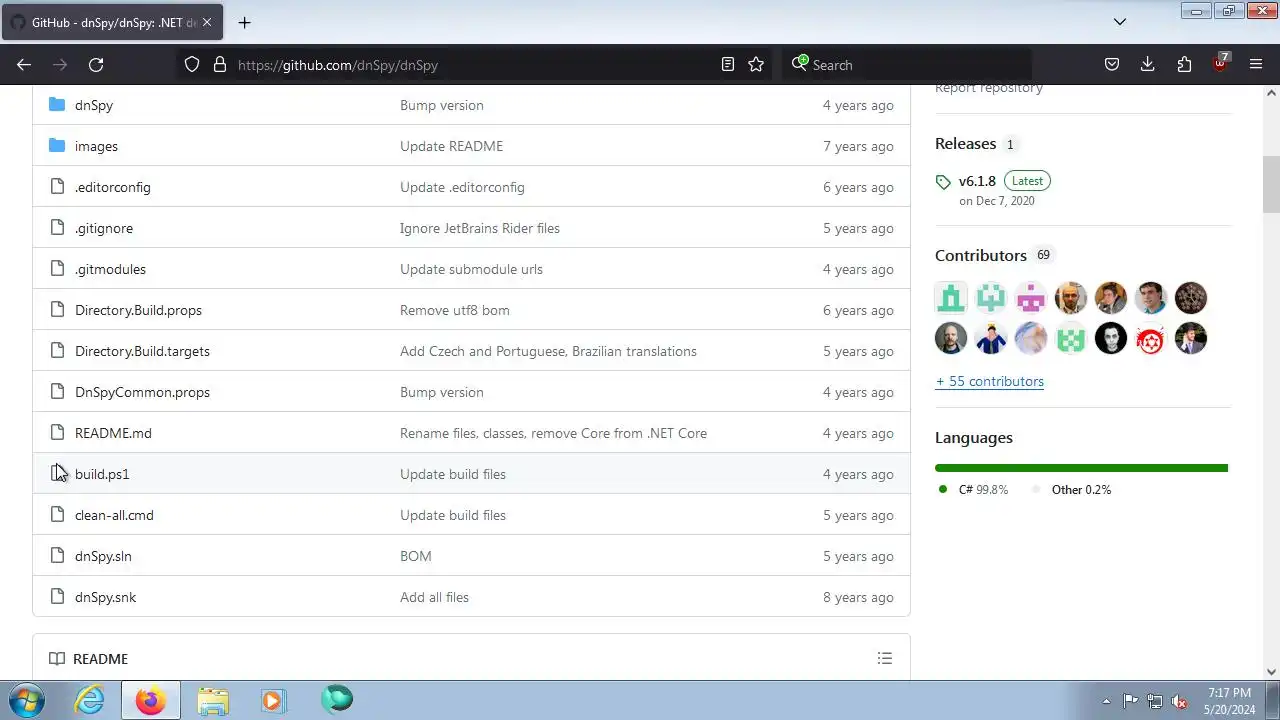The image size is (1280, 720).
Task: Open Firefox downloads panel
Action: pos(1148,65)
